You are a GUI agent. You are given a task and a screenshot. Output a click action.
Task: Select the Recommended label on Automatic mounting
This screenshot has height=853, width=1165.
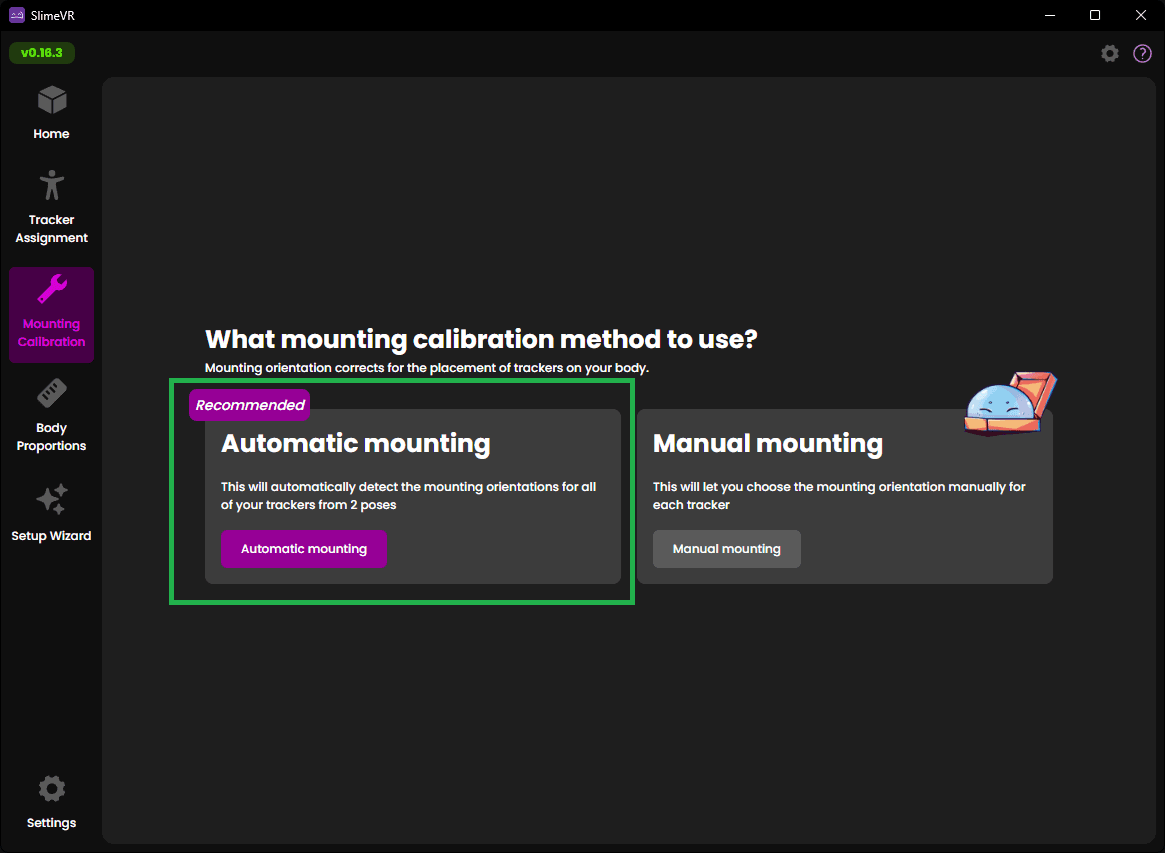point(249,405)
